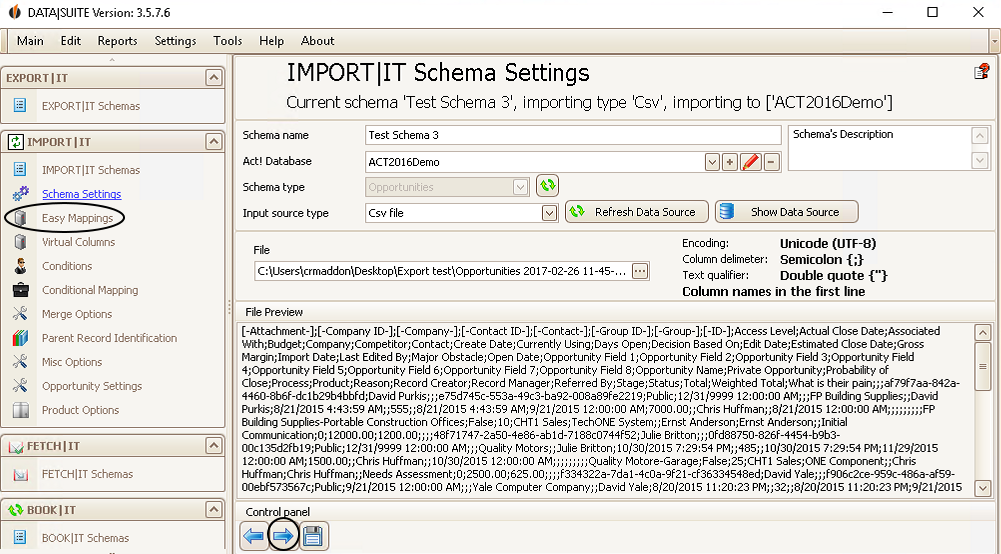Click the Virtual Columns icon
The width and height of the screenshot is (1001, 554).
click(20, 242)
